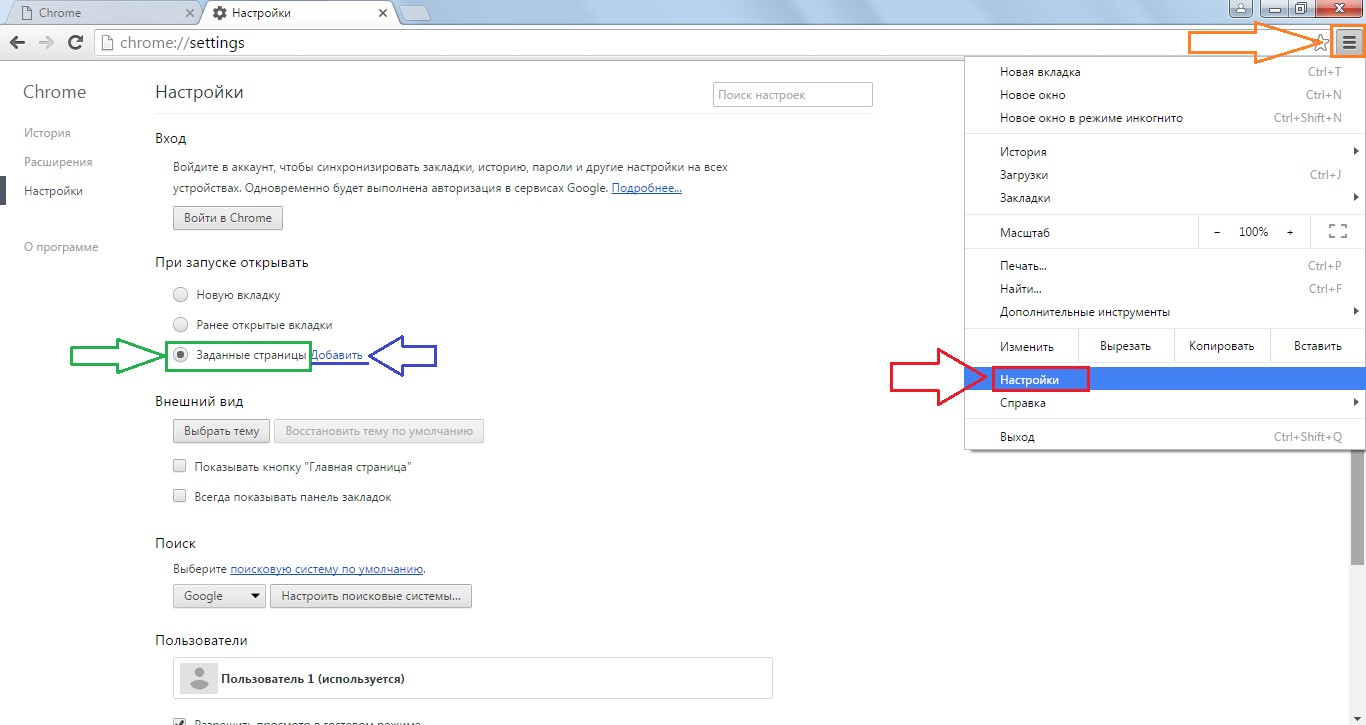Viewport: 1366px width, 725px height.
Task: Zoom in with the plus button
Action: (1290, 232)
